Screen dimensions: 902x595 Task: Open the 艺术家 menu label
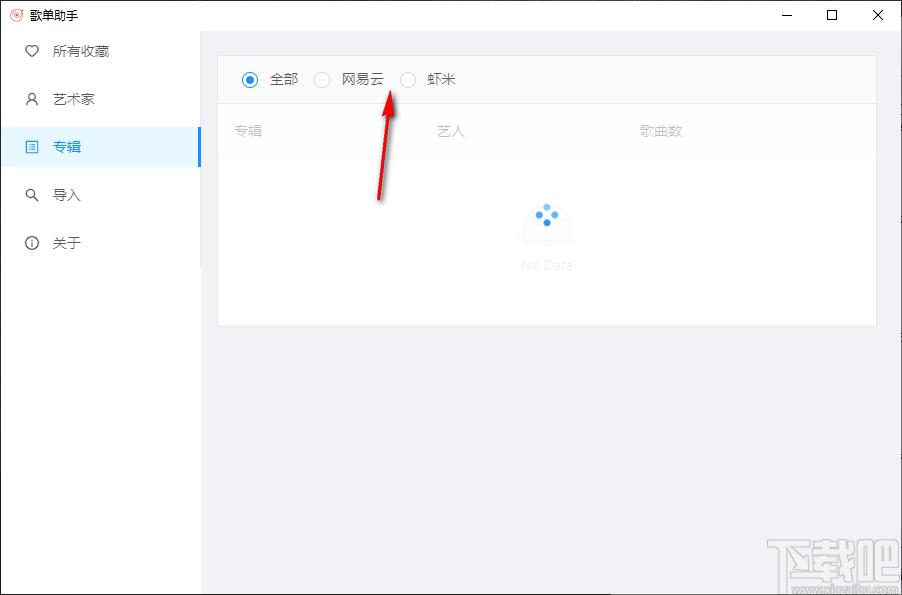[74, 99]
